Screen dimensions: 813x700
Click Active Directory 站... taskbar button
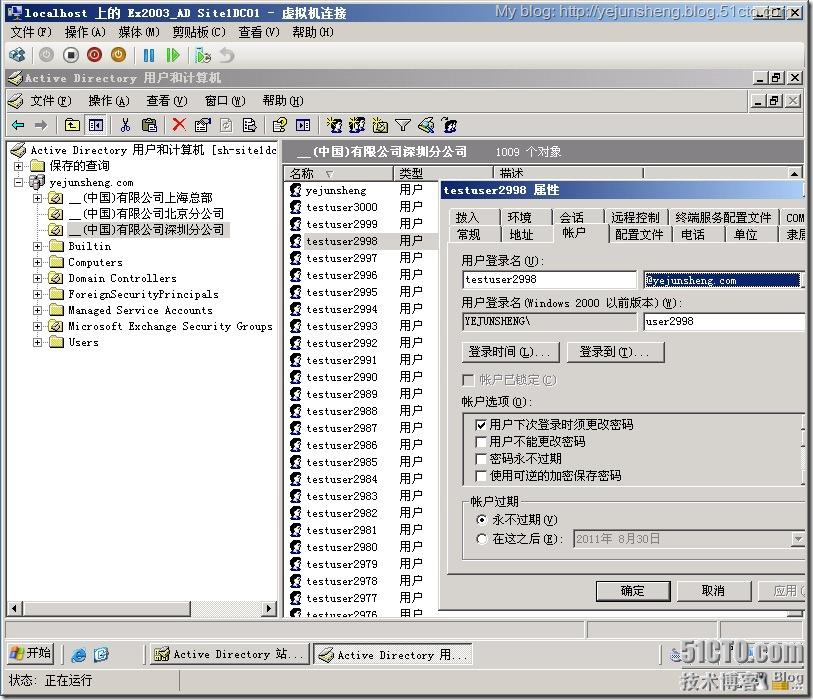coord(229,654)
